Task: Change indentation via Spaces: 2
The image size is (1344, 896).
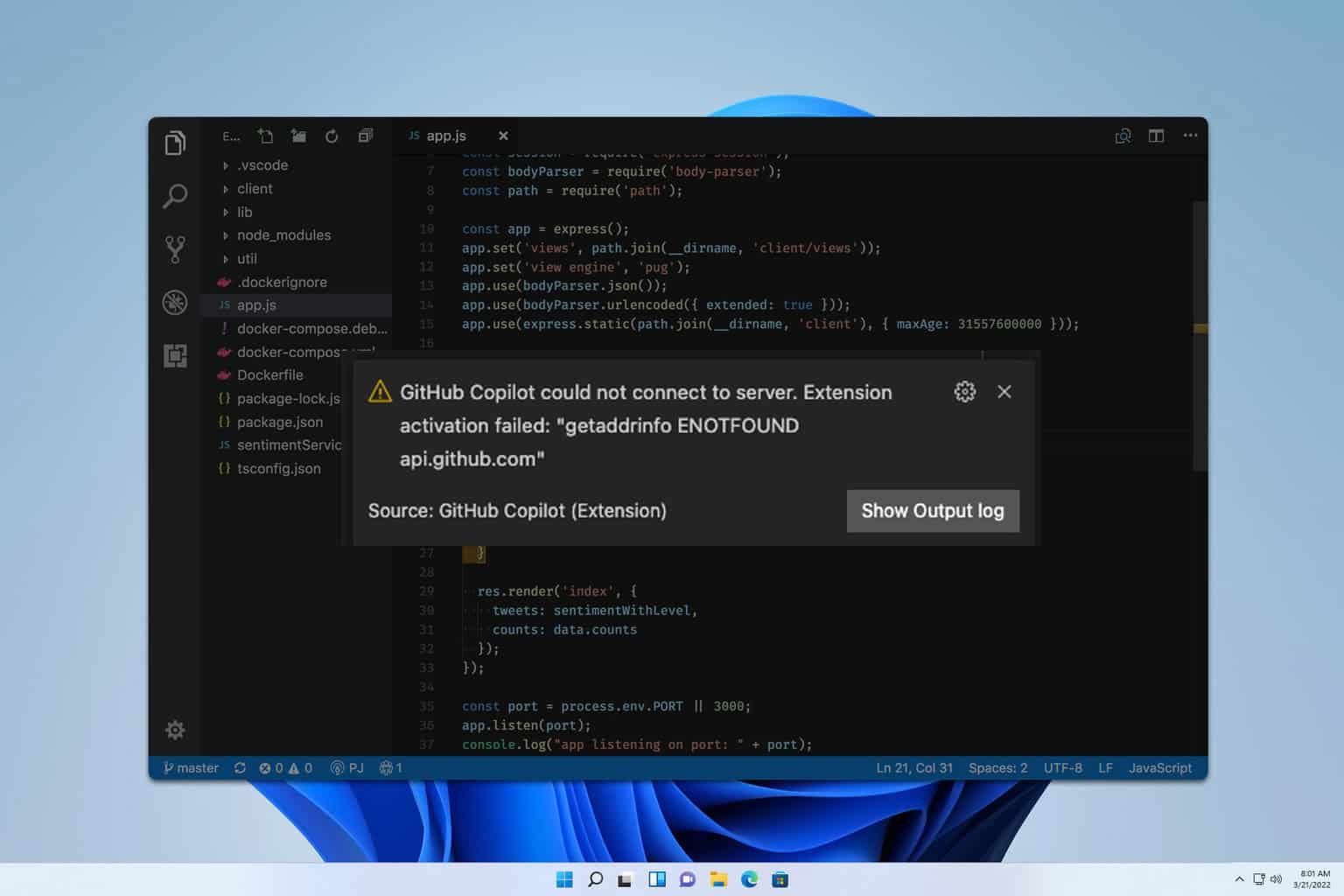Action: [x=997, y=768]
